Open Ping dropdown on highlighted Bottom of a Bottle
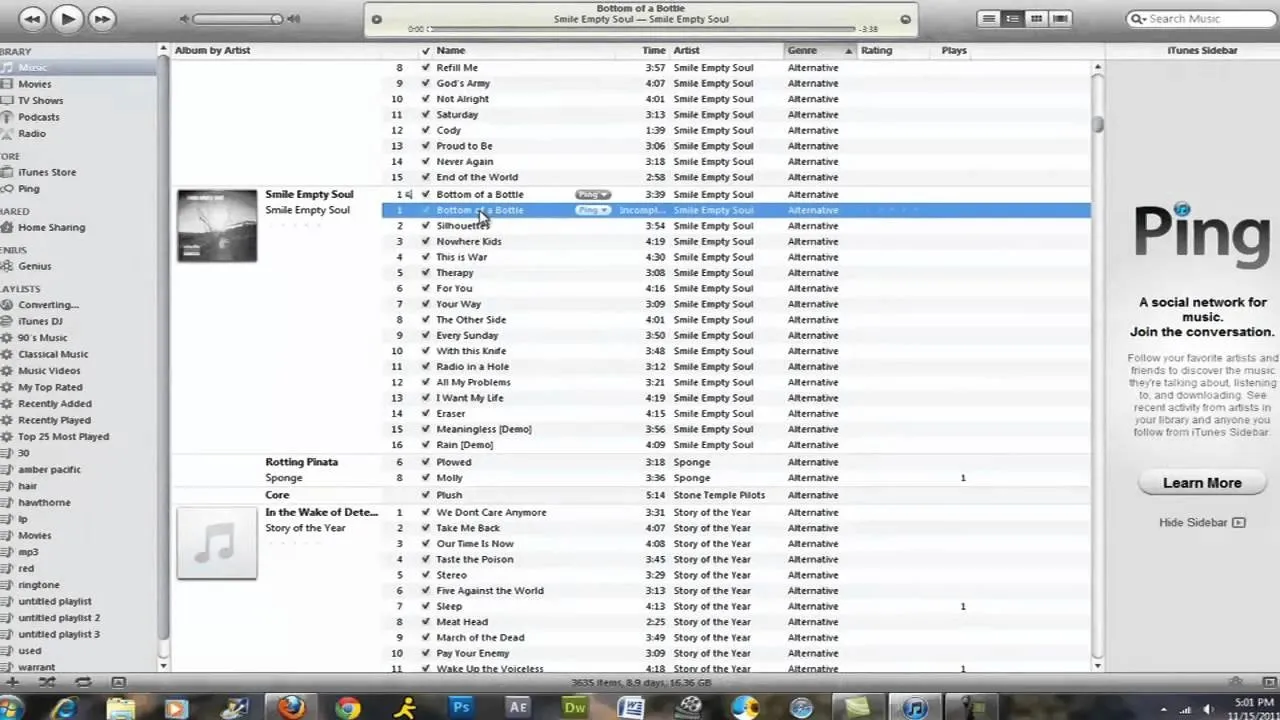 click(593, 211)
